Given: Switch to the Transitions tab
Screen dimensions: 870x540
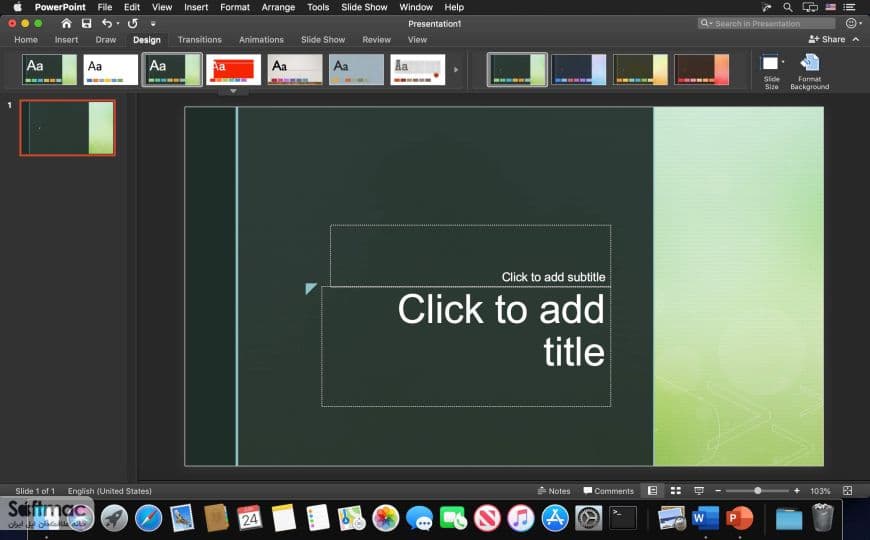Looking at the screenshot, I should (200, 39).
